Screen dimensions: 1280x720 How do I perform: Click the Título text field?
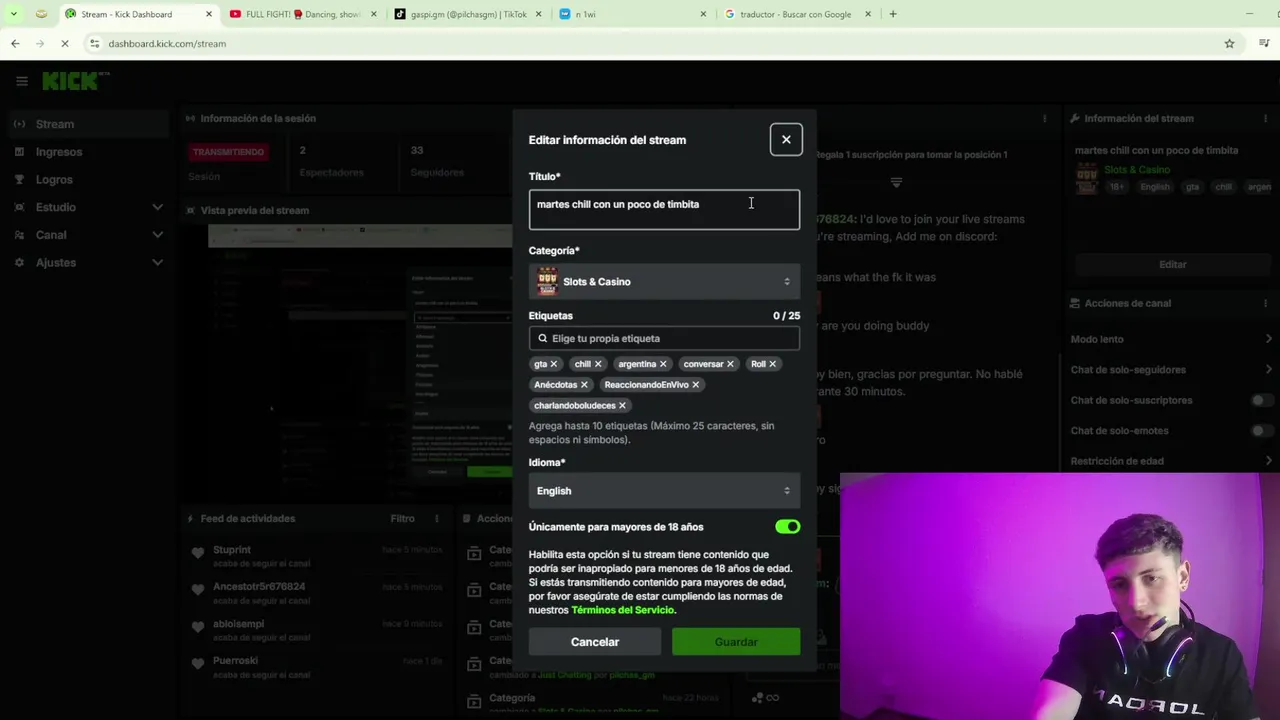tap(664, 210)
